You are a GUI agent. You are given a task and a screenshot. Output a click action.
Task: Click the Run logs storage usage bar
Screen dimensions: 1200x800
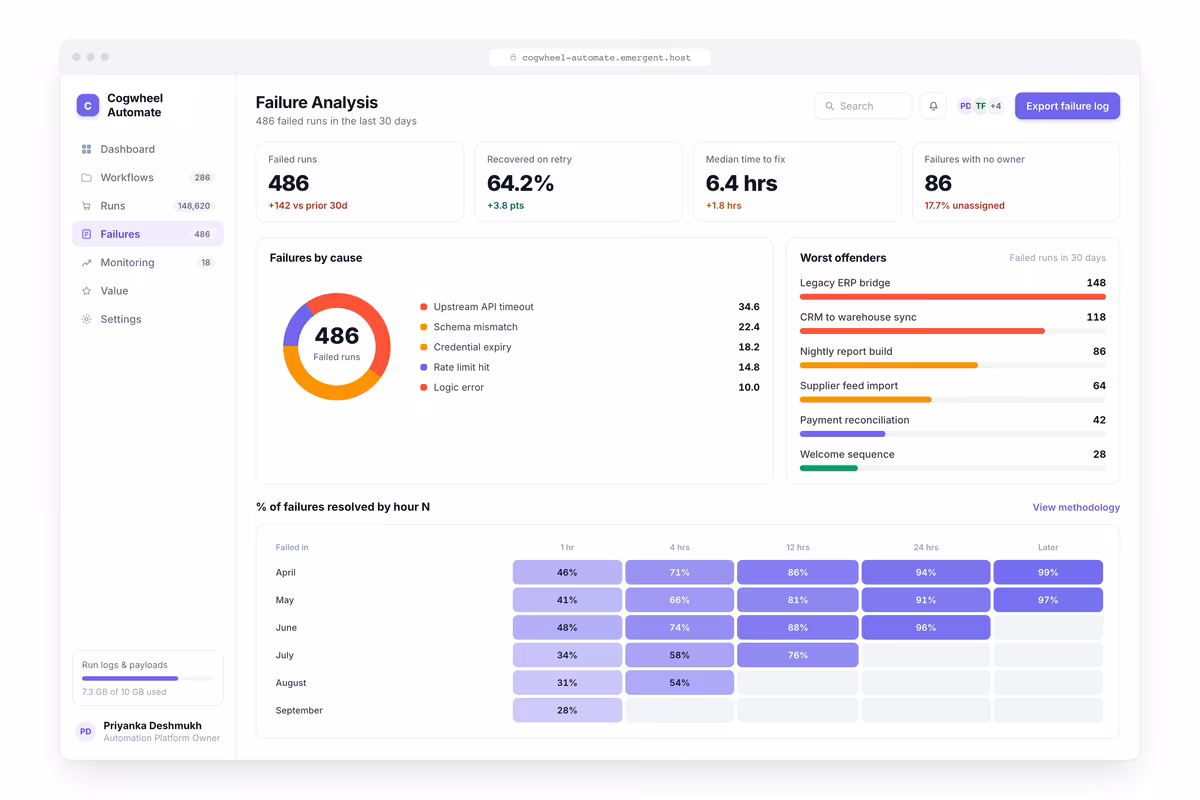pos(148,678)
